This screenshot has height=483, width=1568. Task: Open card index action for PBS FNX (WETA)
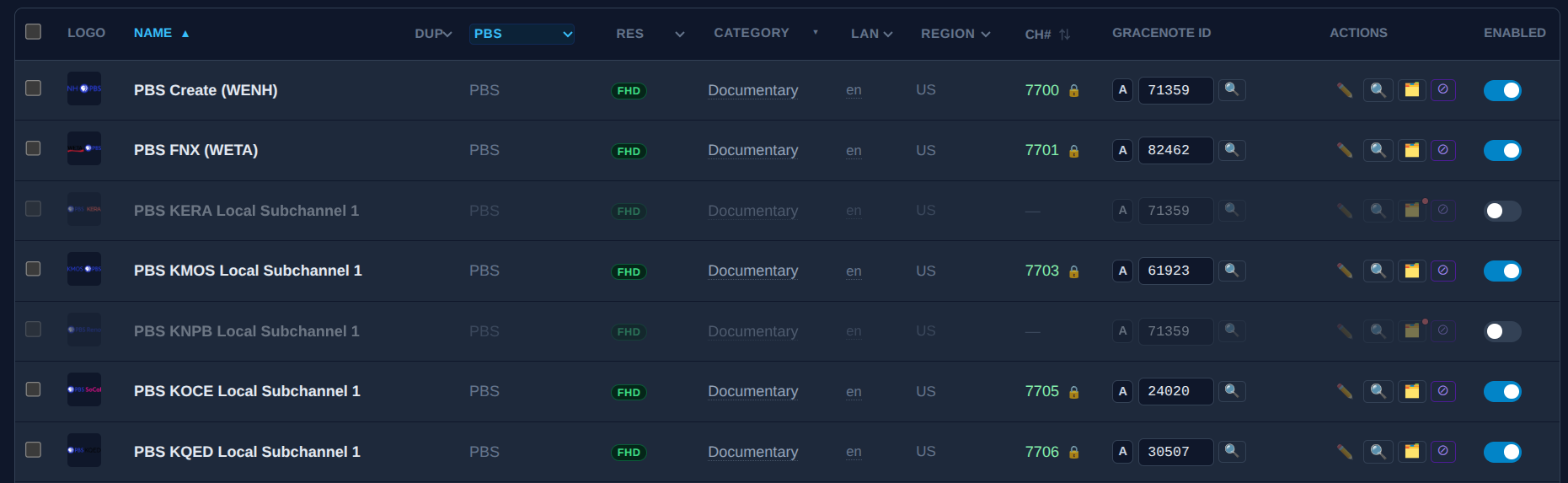click(x=1412, y=149)
